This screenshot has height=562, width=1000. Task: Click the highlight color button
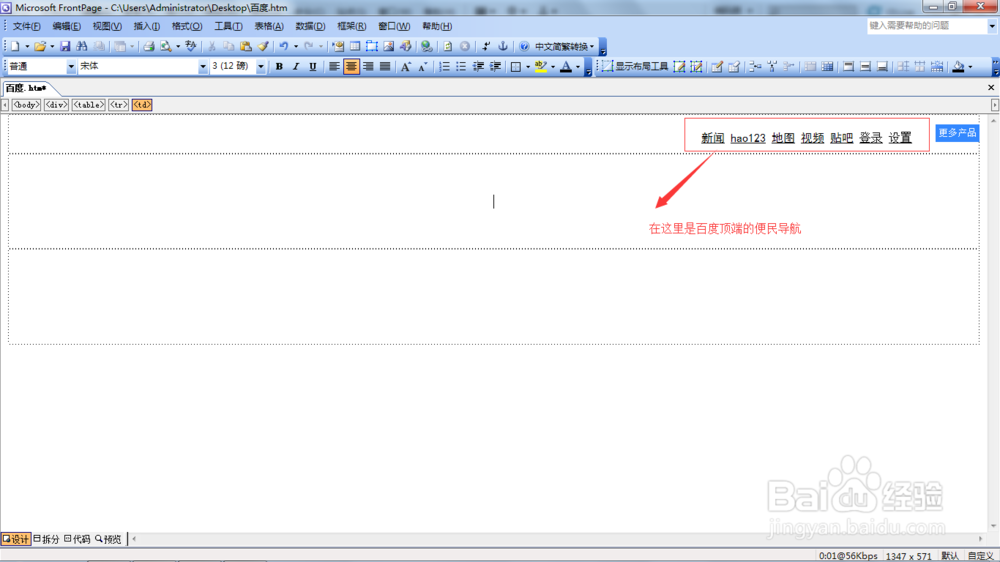(541, 66)
